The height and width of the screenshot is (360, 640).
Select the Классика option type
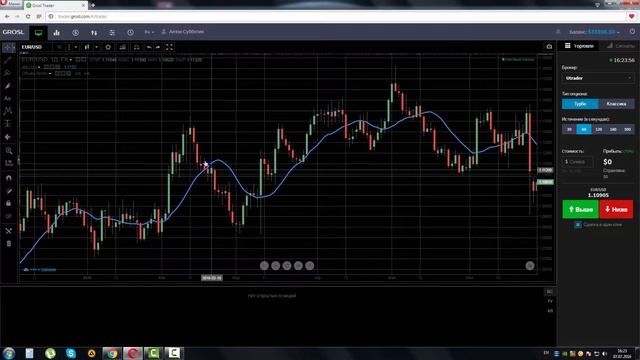pyautogui.click(x=616, y=104)
